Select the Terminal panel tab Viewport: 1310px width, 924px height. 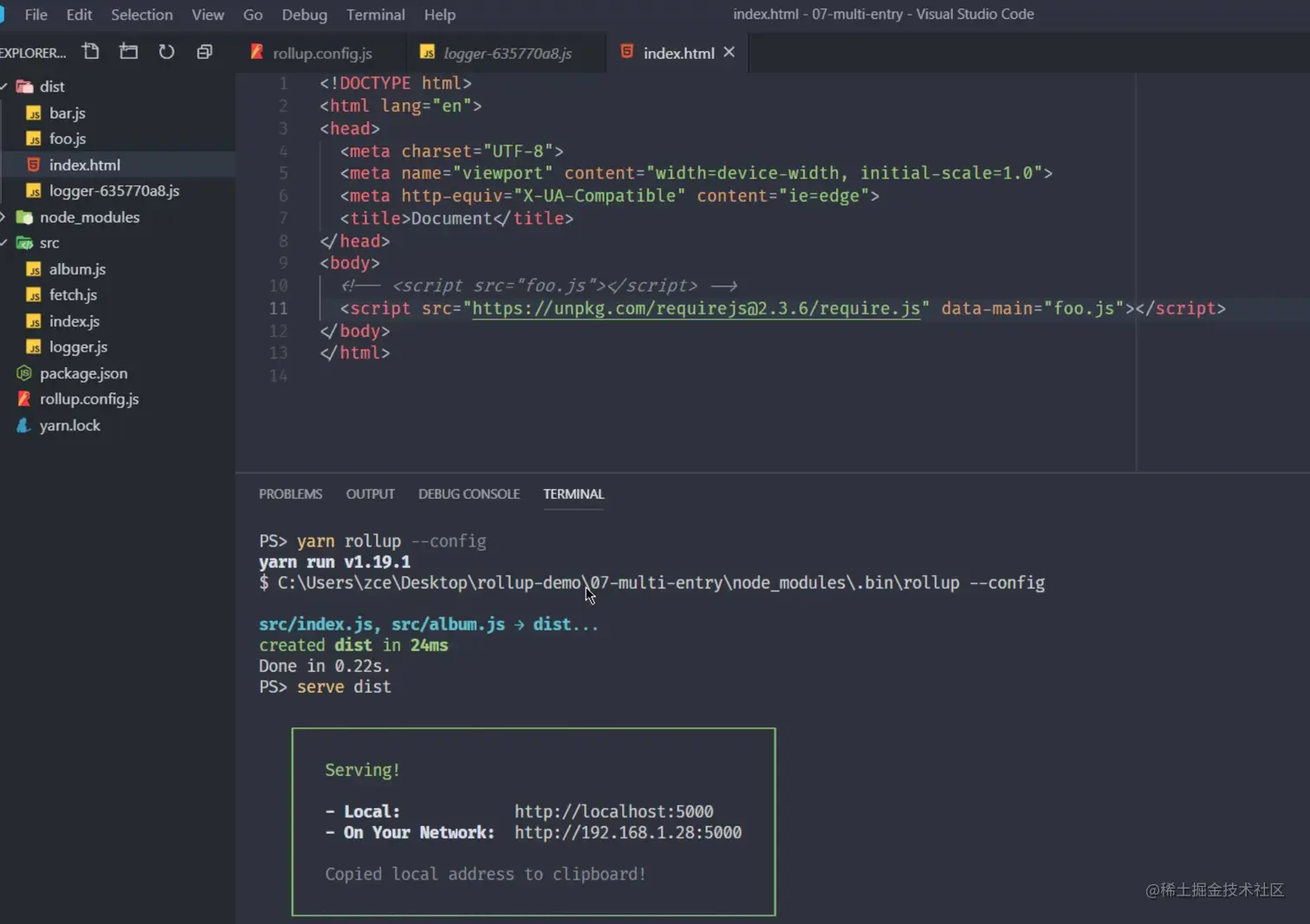574,494
